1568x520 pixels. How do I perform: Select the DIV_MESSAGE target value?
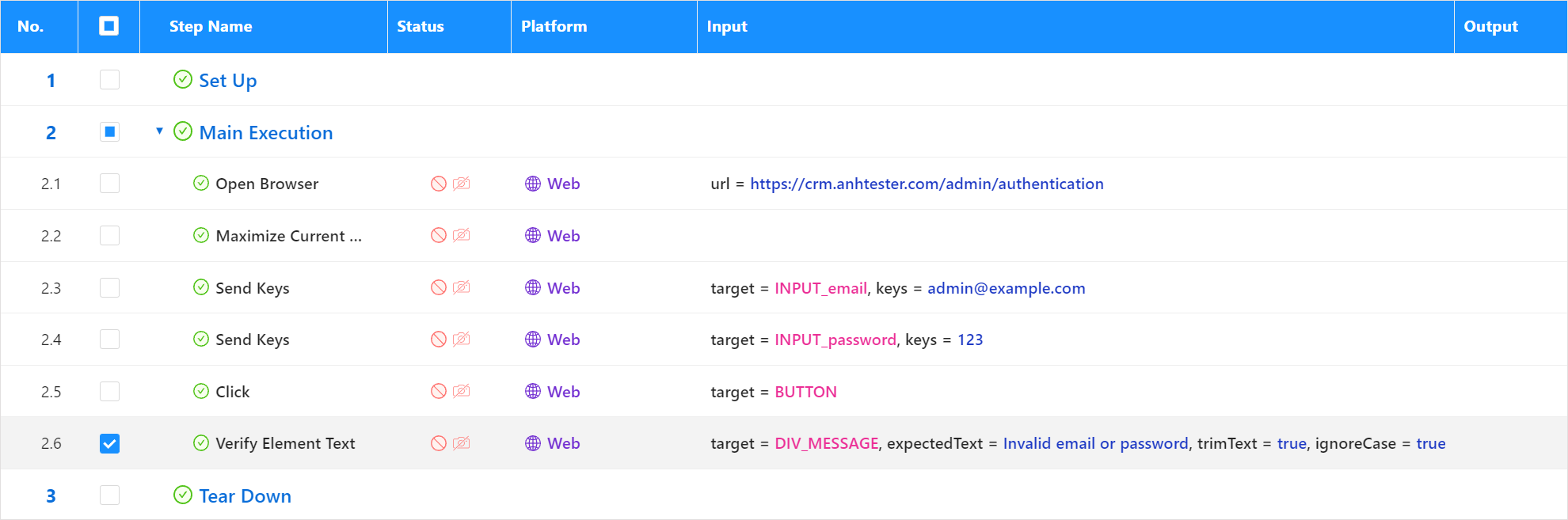[x=827, y=443]
